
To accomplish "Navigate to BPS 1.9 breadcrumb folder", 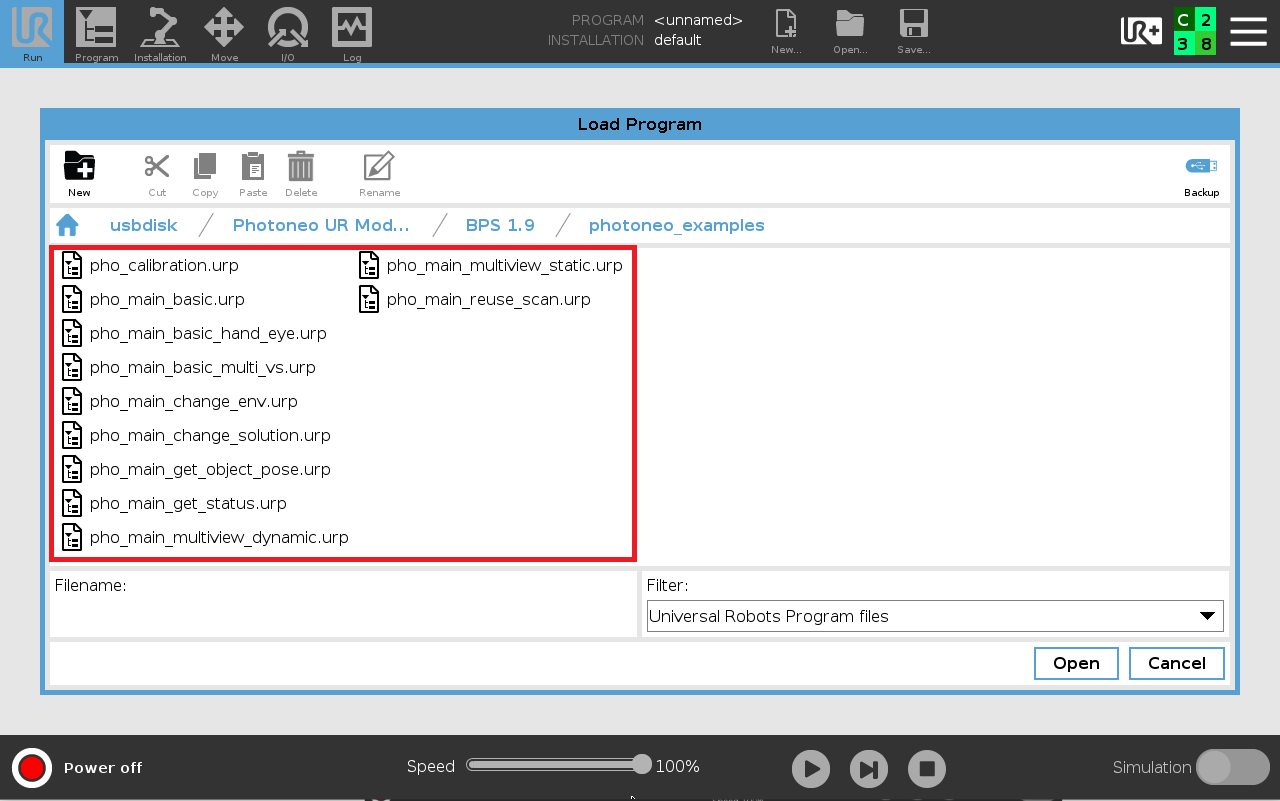I will (x=500, y=225).
